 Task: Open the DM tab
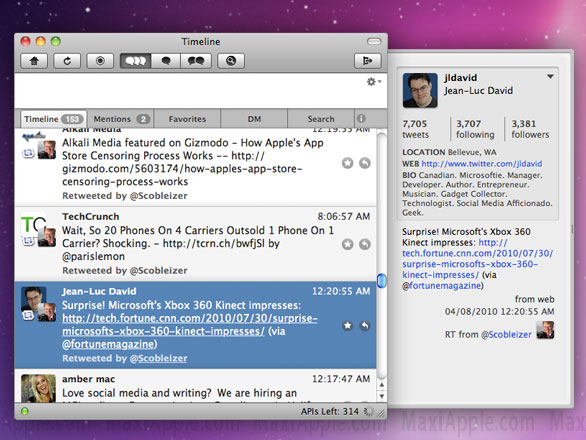(254, 119)
